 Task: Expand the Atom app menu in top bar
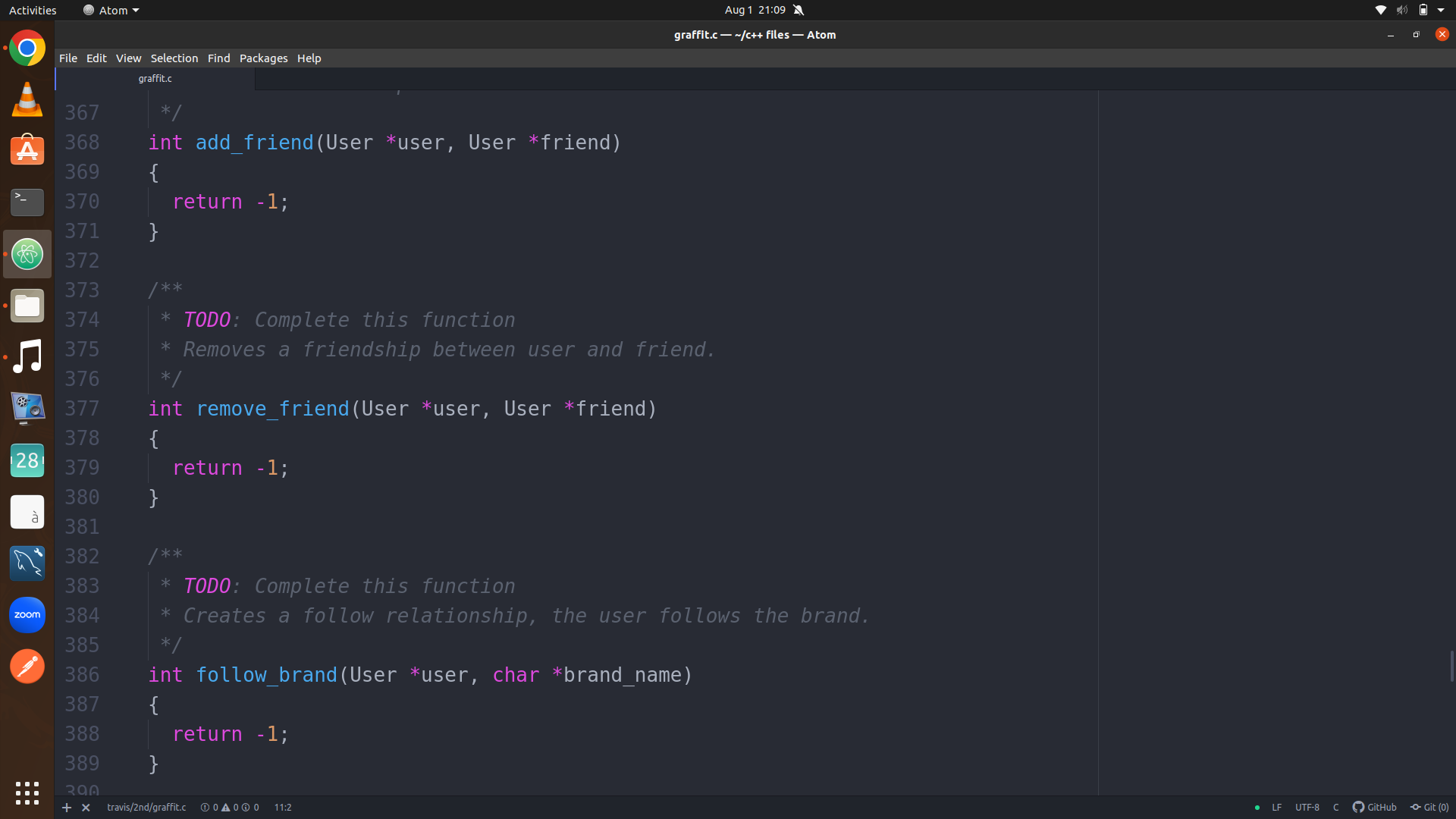point(111,10)
